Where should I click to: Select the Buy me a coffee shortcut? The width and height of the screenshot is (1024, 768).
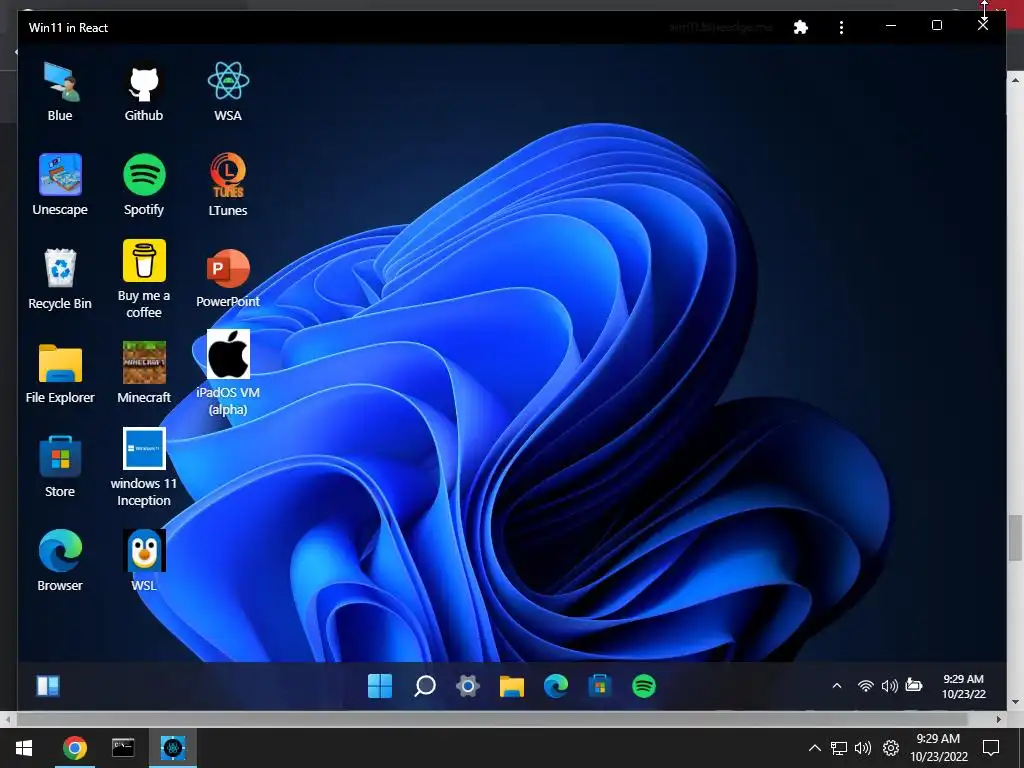point(144,280)
